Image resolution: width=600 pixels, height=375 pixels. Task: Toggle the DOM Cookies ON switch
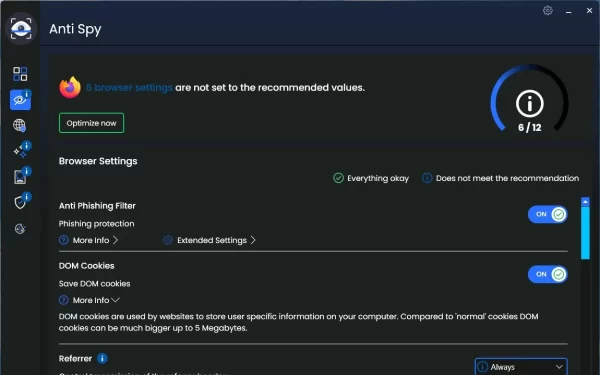548,274
